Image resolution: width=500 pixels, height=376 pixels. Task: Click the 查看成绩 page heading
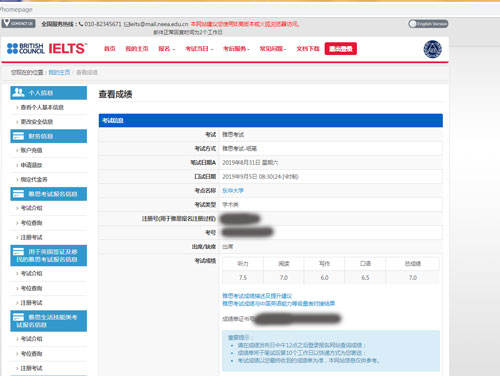pos(115,94)
